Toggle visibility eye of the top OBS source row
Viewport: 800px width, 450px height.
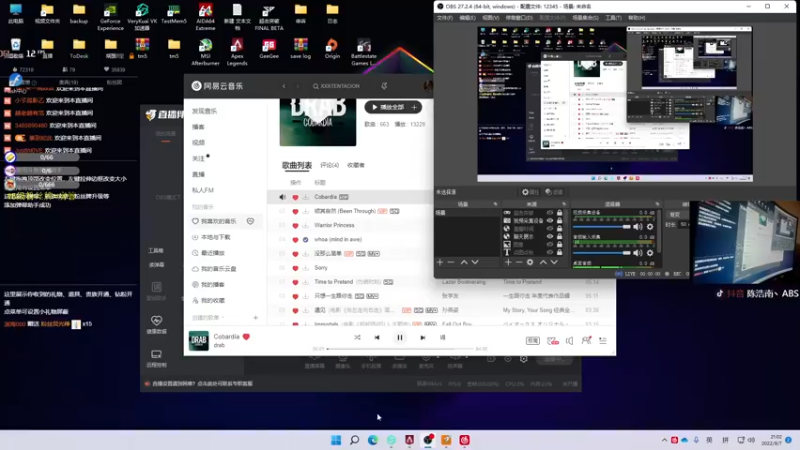click(549, 213)
